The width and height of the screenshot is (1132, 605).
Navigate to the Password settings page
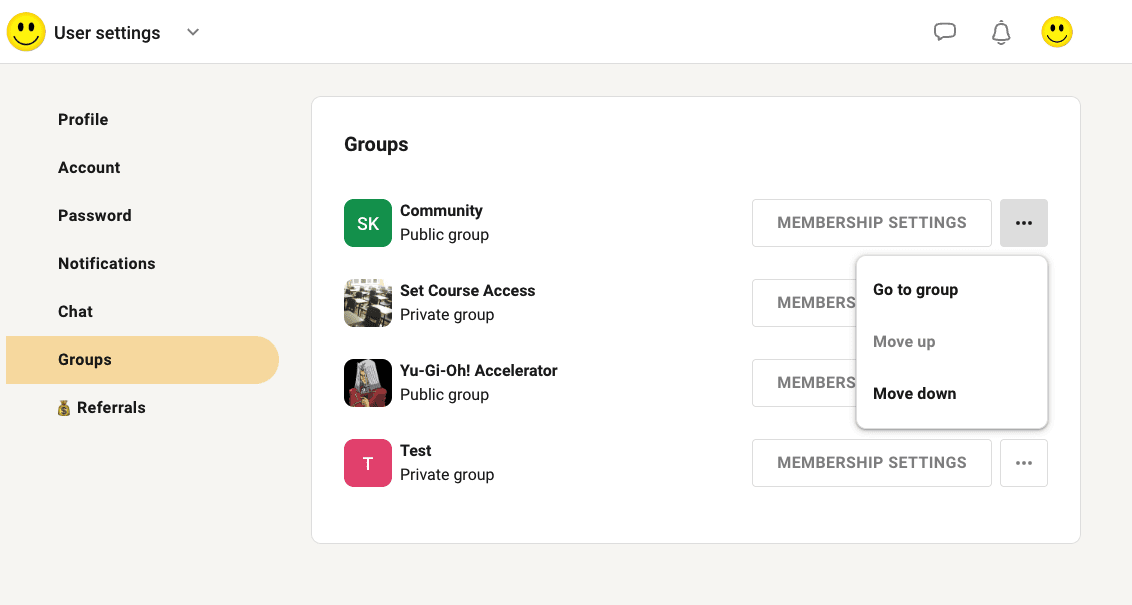click(95, 216)
